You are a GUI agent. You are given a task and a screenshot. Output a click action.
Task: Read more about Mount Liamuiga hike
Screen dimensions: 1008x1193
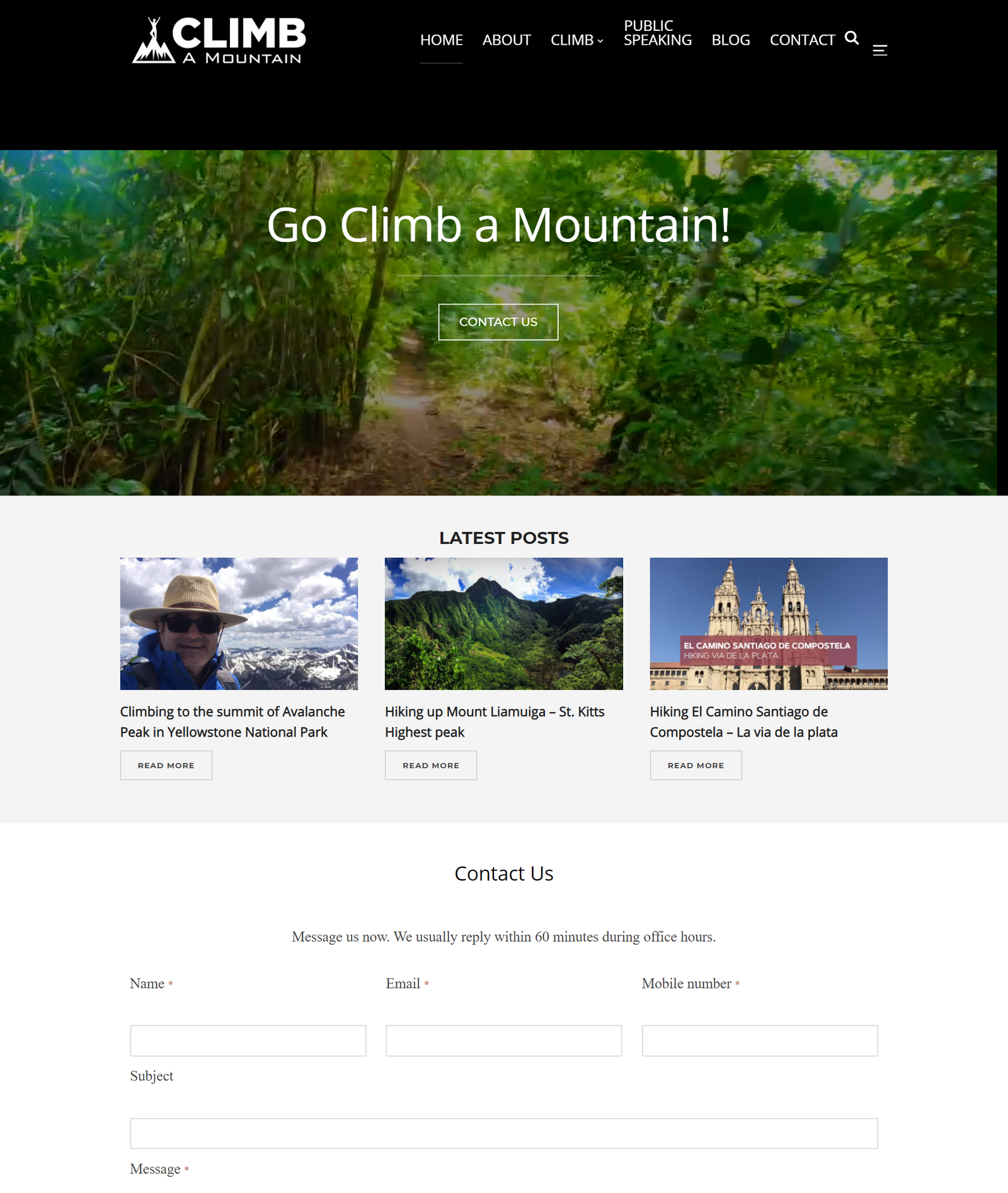[x=431, y=765]
